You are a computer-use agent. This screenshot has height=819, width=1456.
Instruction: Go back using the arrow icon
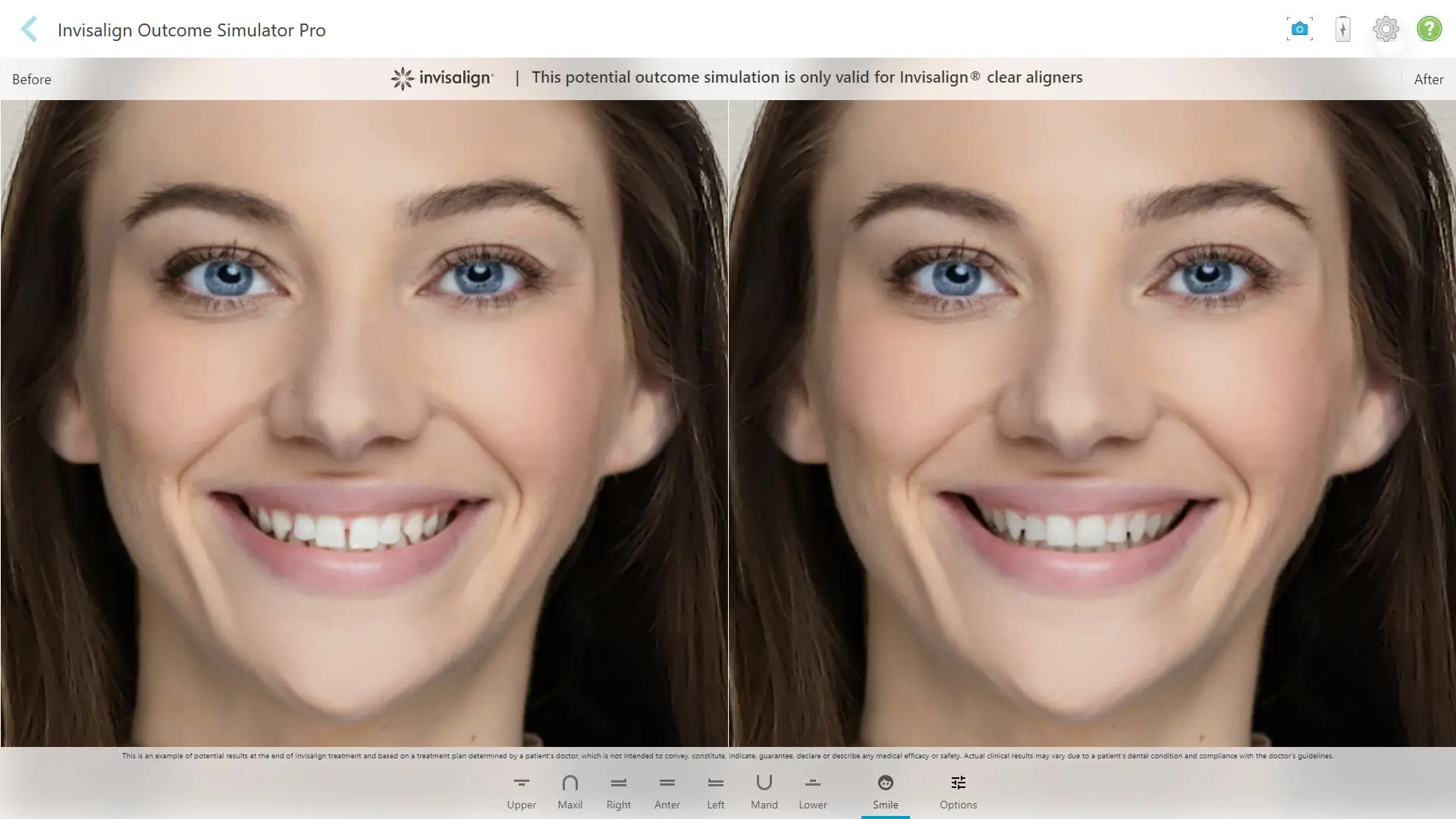coord(29,30)
